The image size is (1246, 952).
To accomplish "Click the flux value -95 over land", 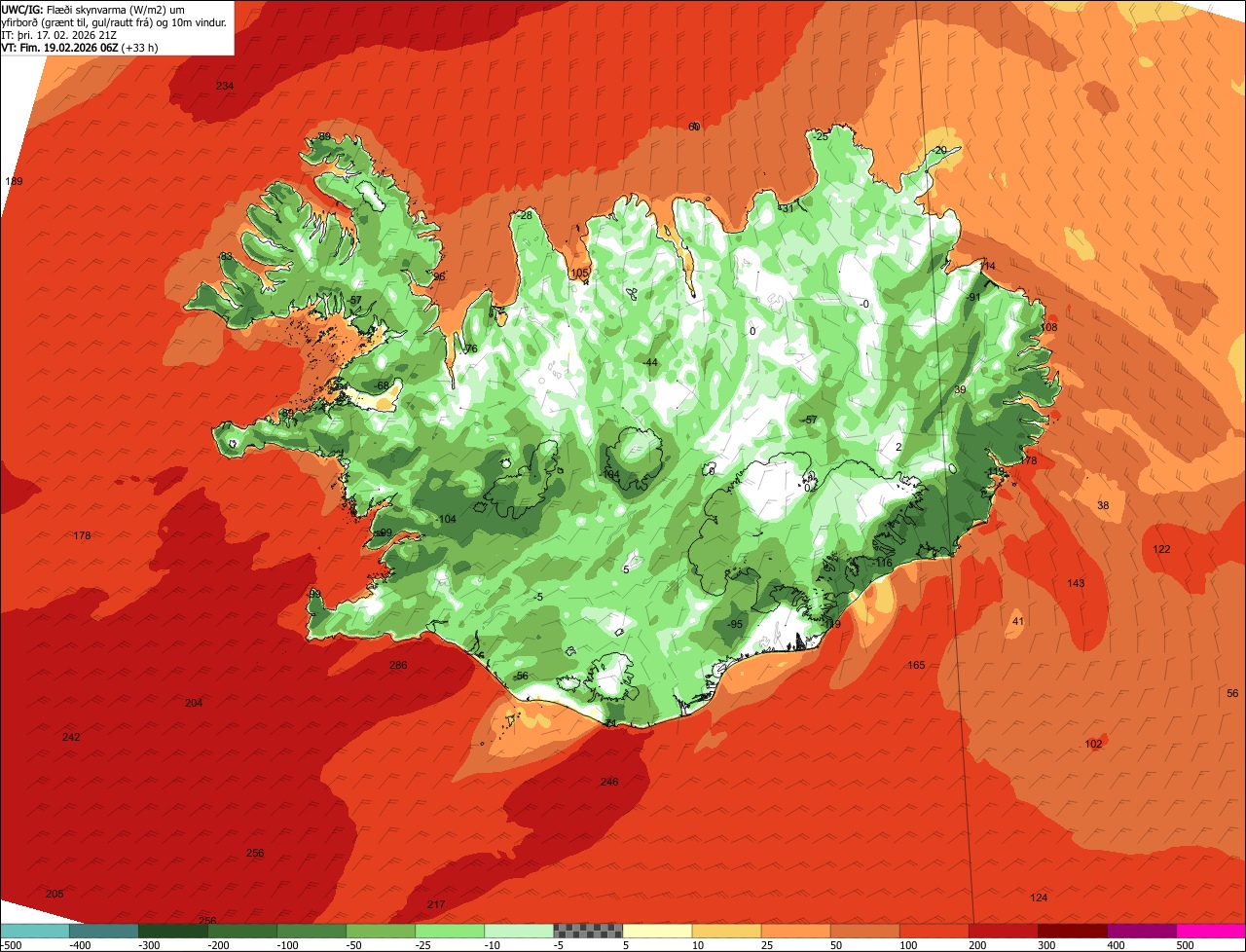I will pos(734,624).
